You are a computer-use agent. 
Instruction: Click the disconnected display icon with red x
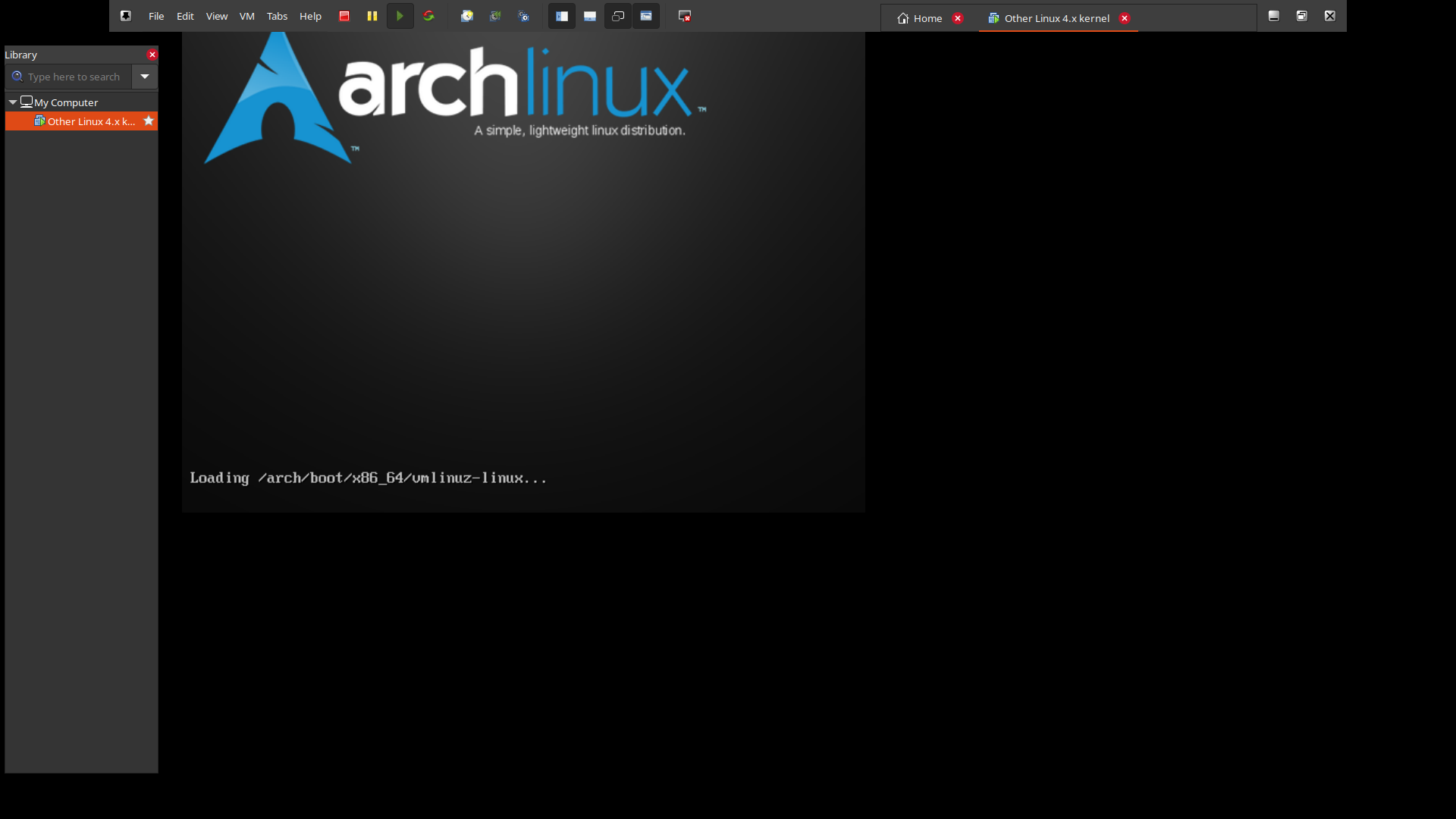685,16
